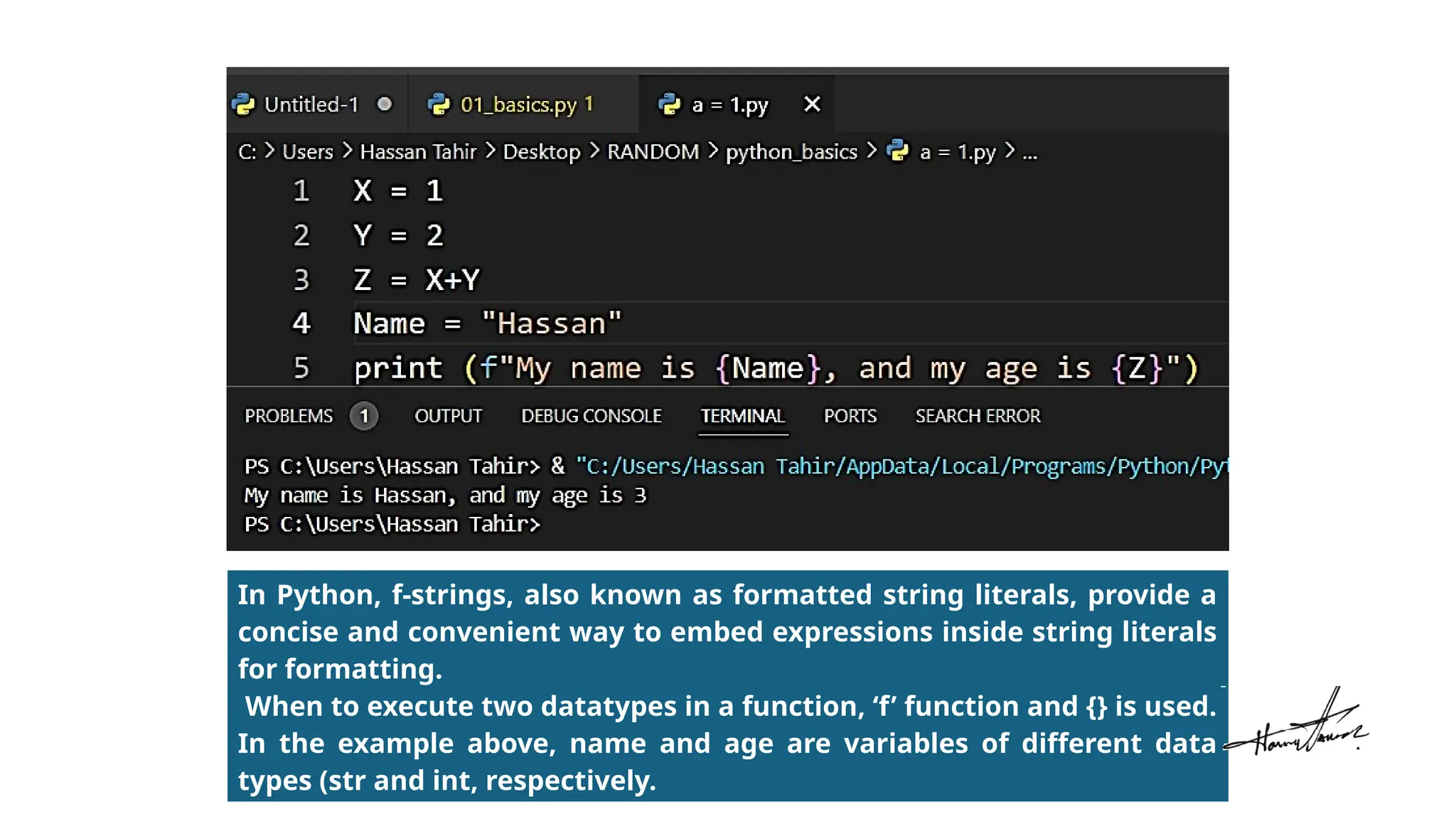Screen dimensions: 1456x819
Task: Close the a = 1.py tab
Action: (x=812, y=105)
